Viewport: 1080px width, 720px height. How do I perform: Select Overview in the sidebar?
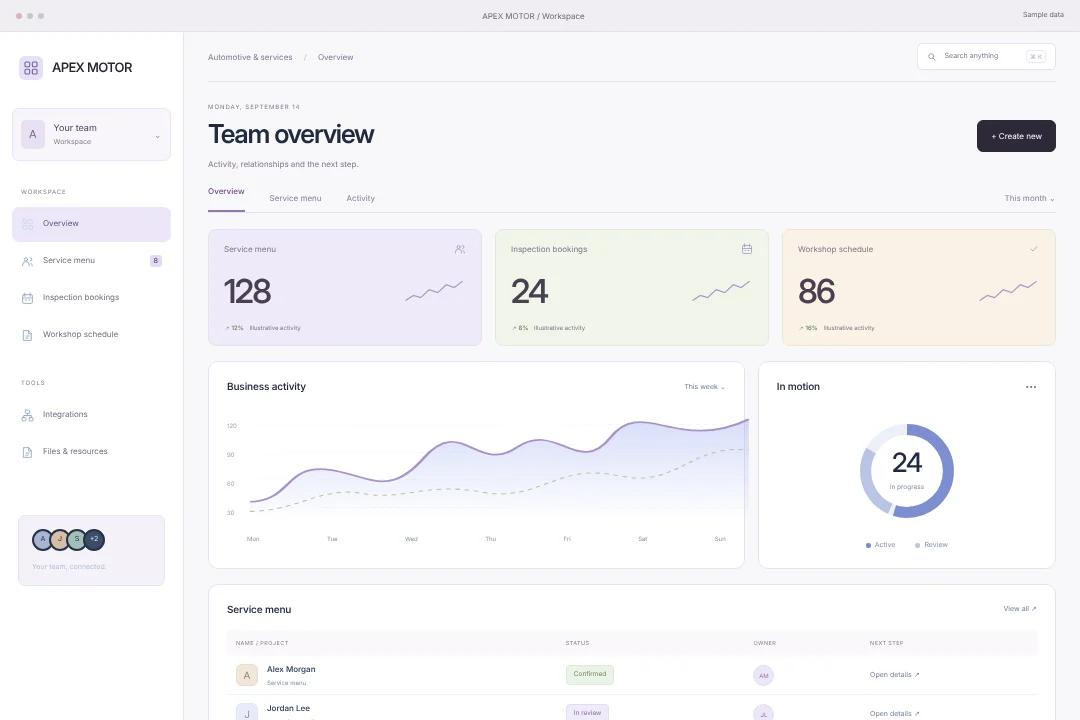(92, 224)
